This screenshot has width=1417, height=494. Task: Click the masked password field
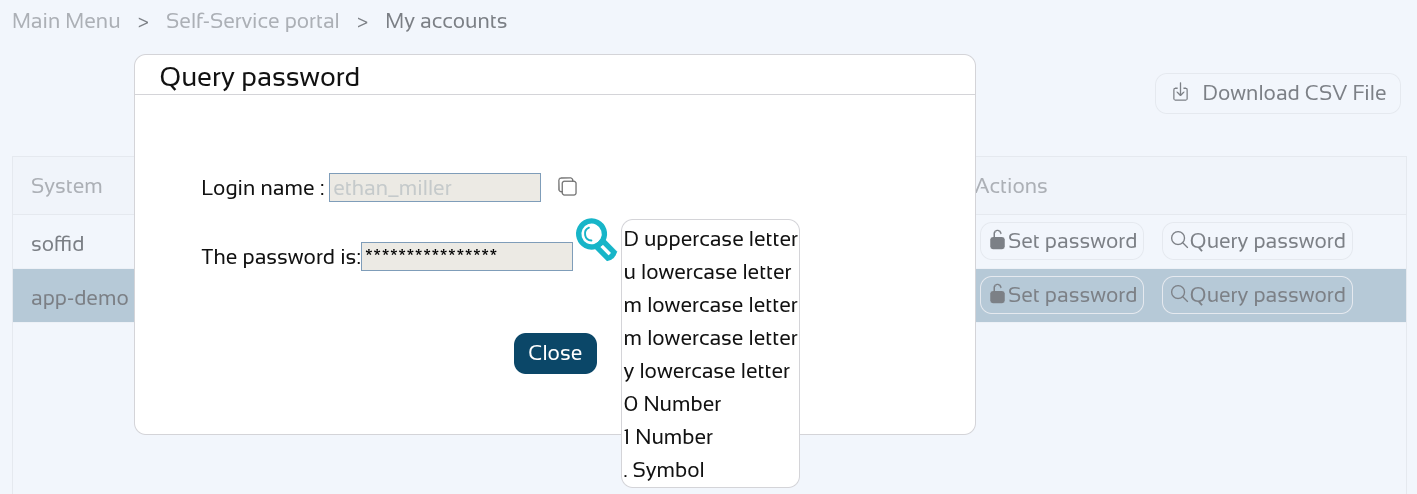pos(467,256)
